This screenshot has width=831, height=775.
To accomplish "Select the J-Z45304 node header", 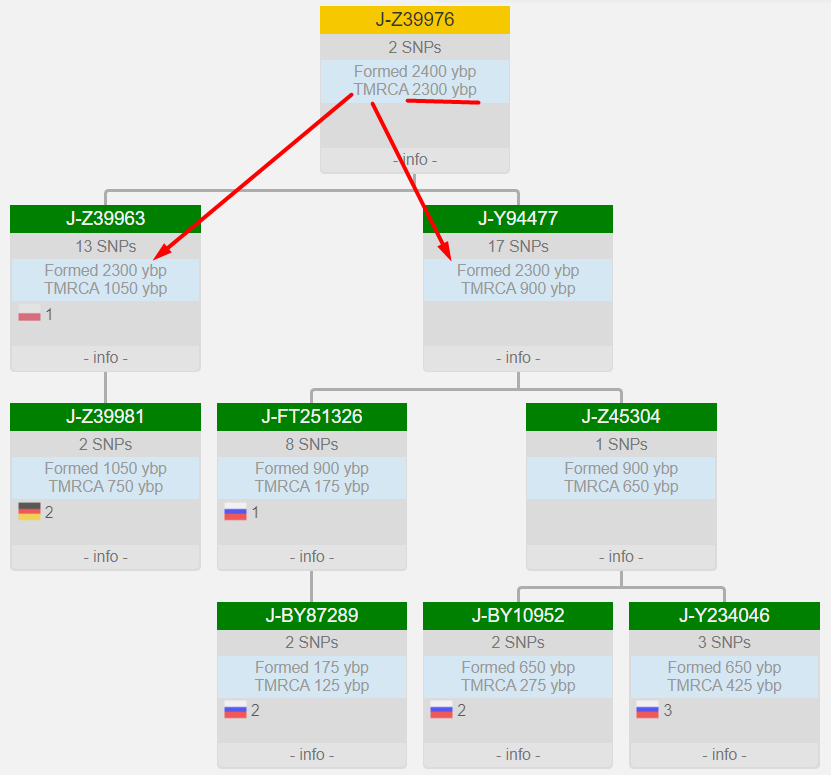I will (x=621, y=417).
